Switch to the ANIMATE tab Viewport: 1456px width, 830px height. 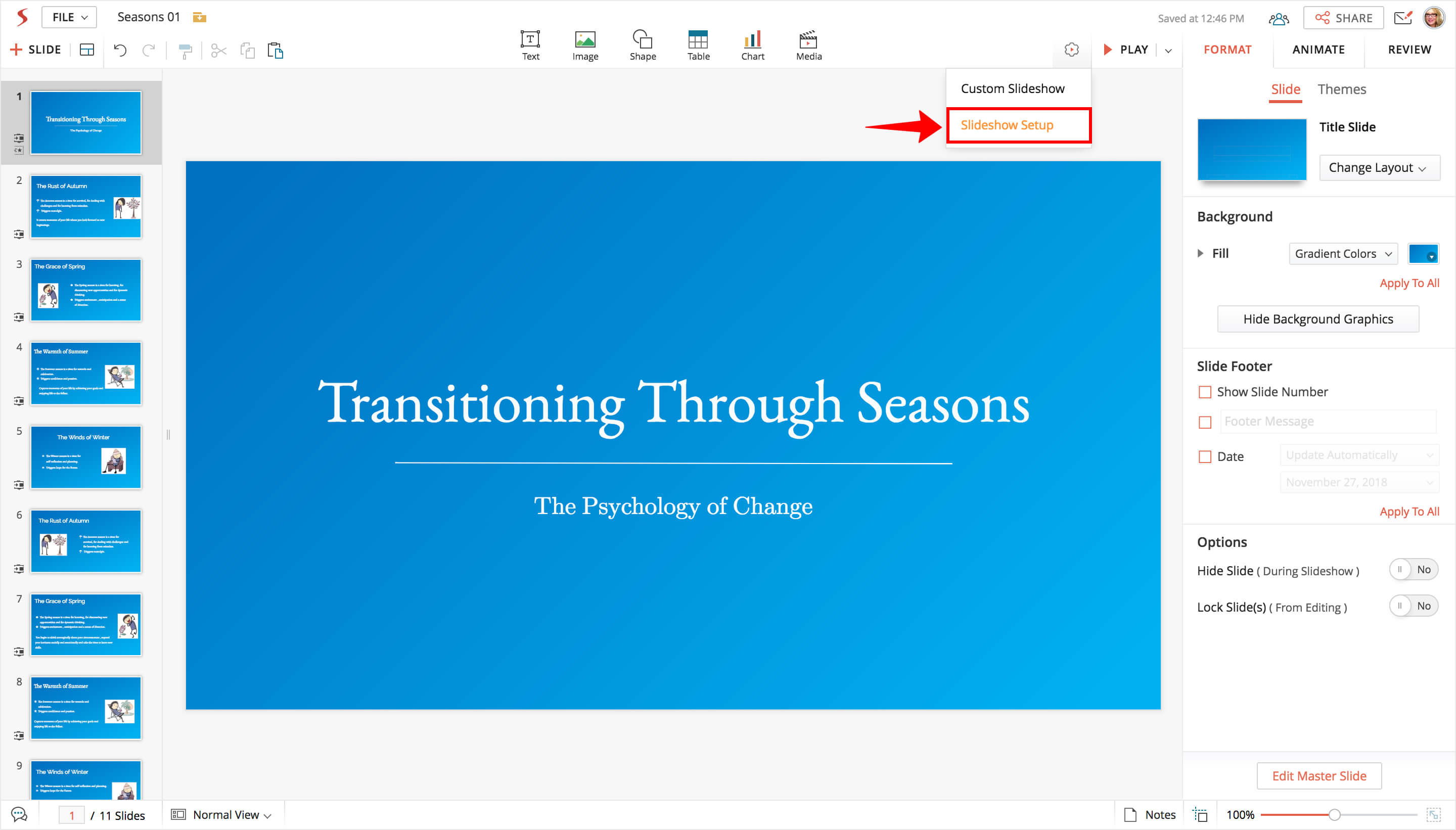pos(1317,50)
